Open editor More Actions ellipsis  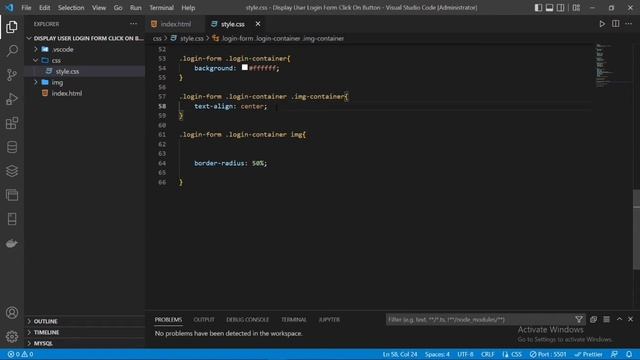(629, 24)
